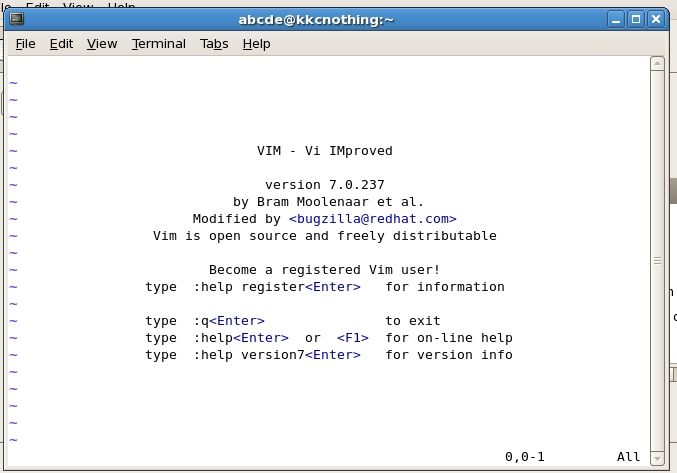Click the 'VIM - Vi IMproved' heading
Image resolution: width=677 pixels, height=473 pixels.
click(x=325, y=151)
